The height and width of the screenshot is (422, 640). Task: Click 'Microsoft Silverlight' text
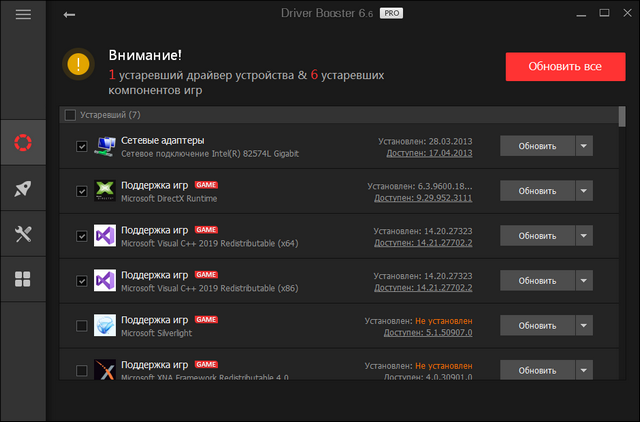156,333
